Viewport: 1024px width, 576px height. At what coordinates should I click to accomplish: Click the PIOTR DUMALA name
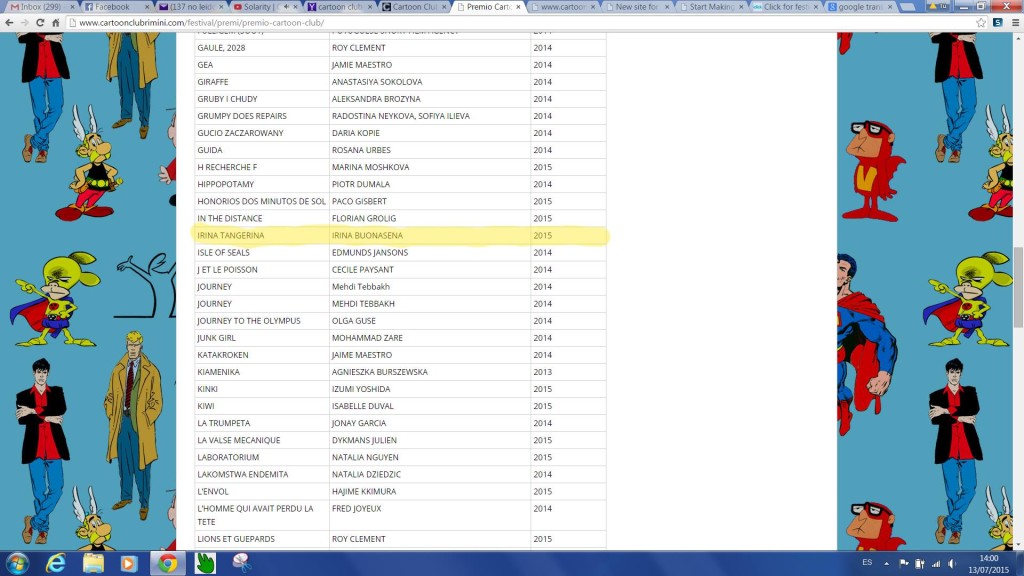click(x=360, y=184)
